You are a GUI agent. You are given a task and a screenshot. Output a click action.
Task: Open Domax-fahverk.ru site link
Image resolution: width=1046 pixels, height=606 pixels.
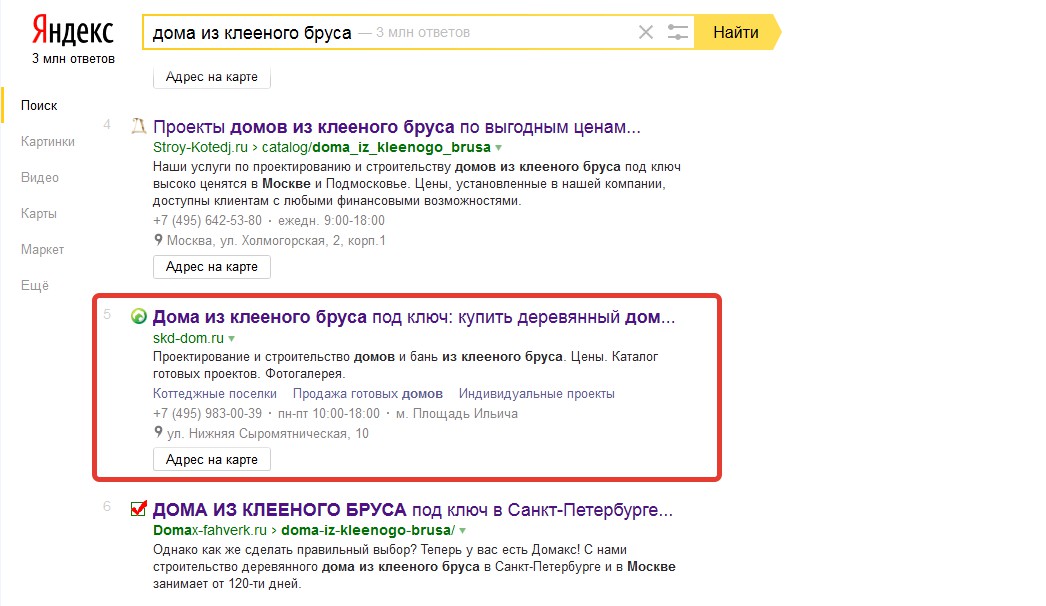209,531
